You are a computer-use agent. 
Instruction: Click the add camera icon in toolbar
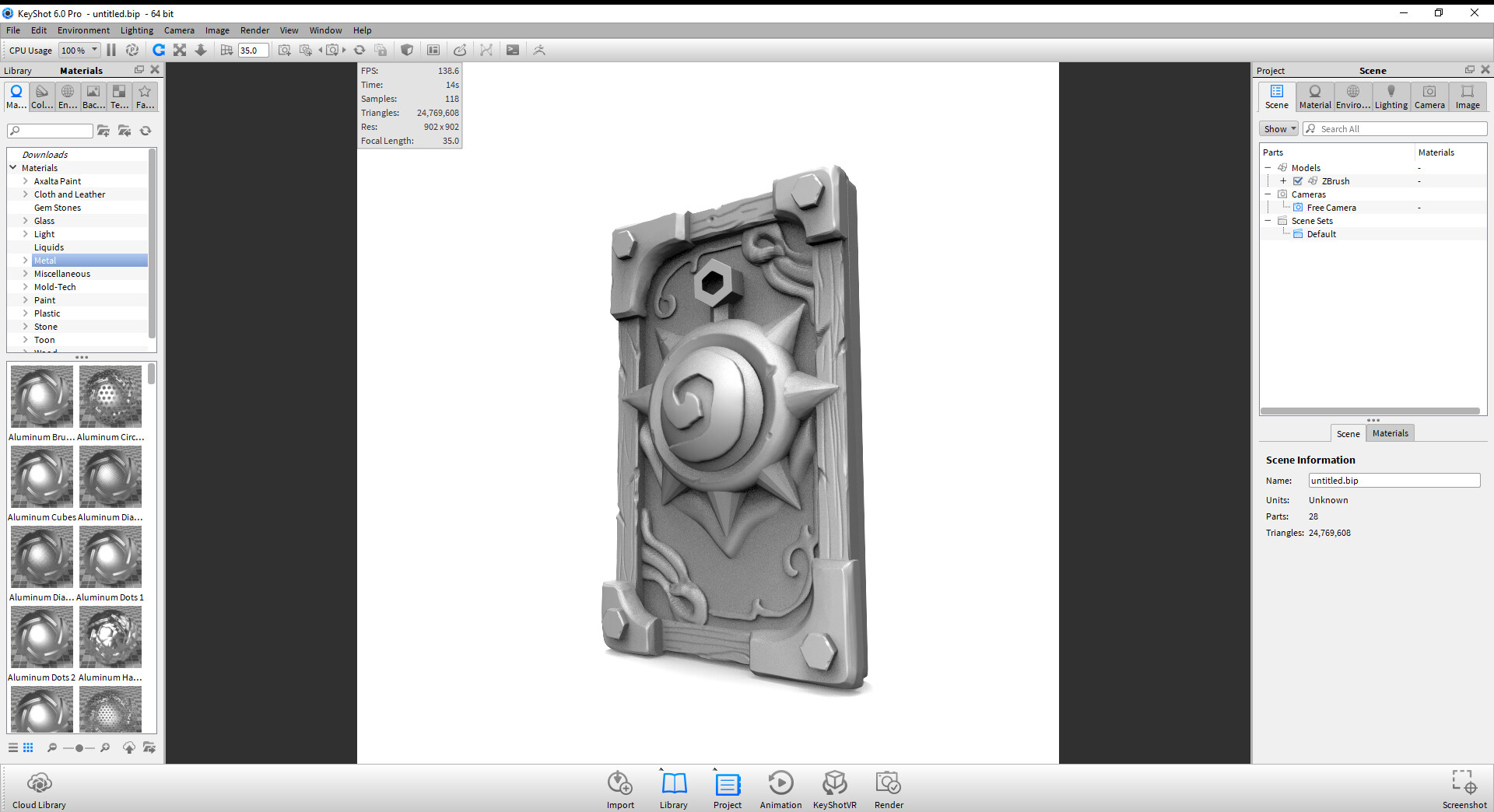point(285,50)
